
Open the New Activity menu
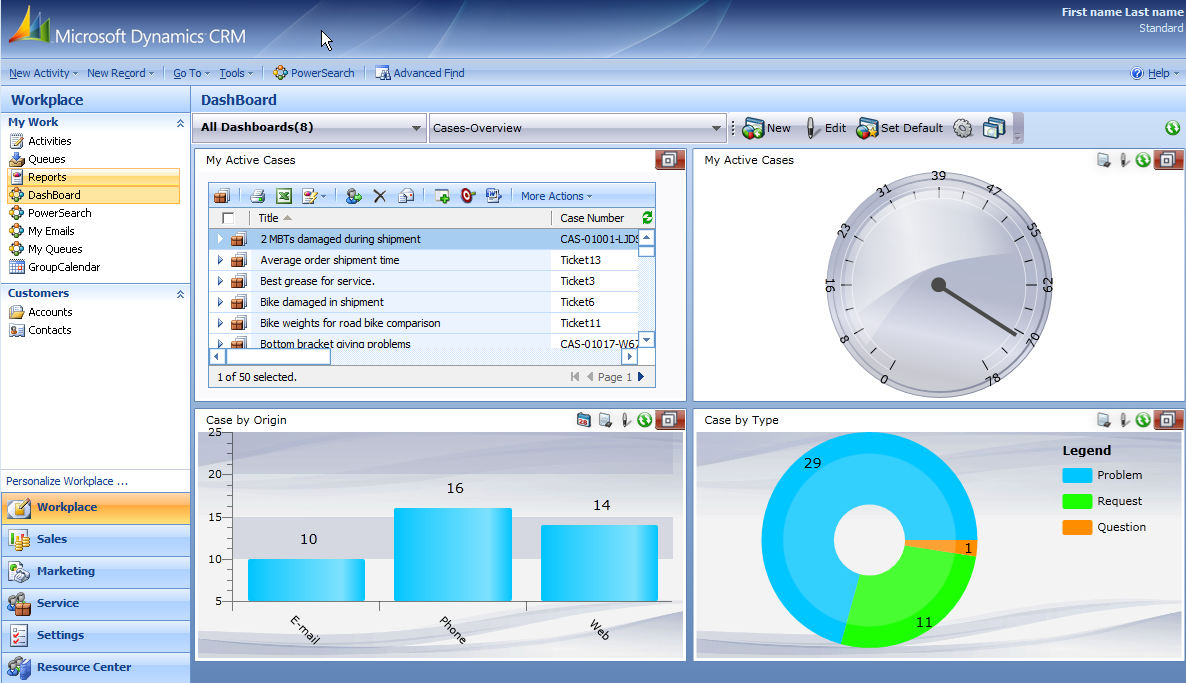click(42, 73)
